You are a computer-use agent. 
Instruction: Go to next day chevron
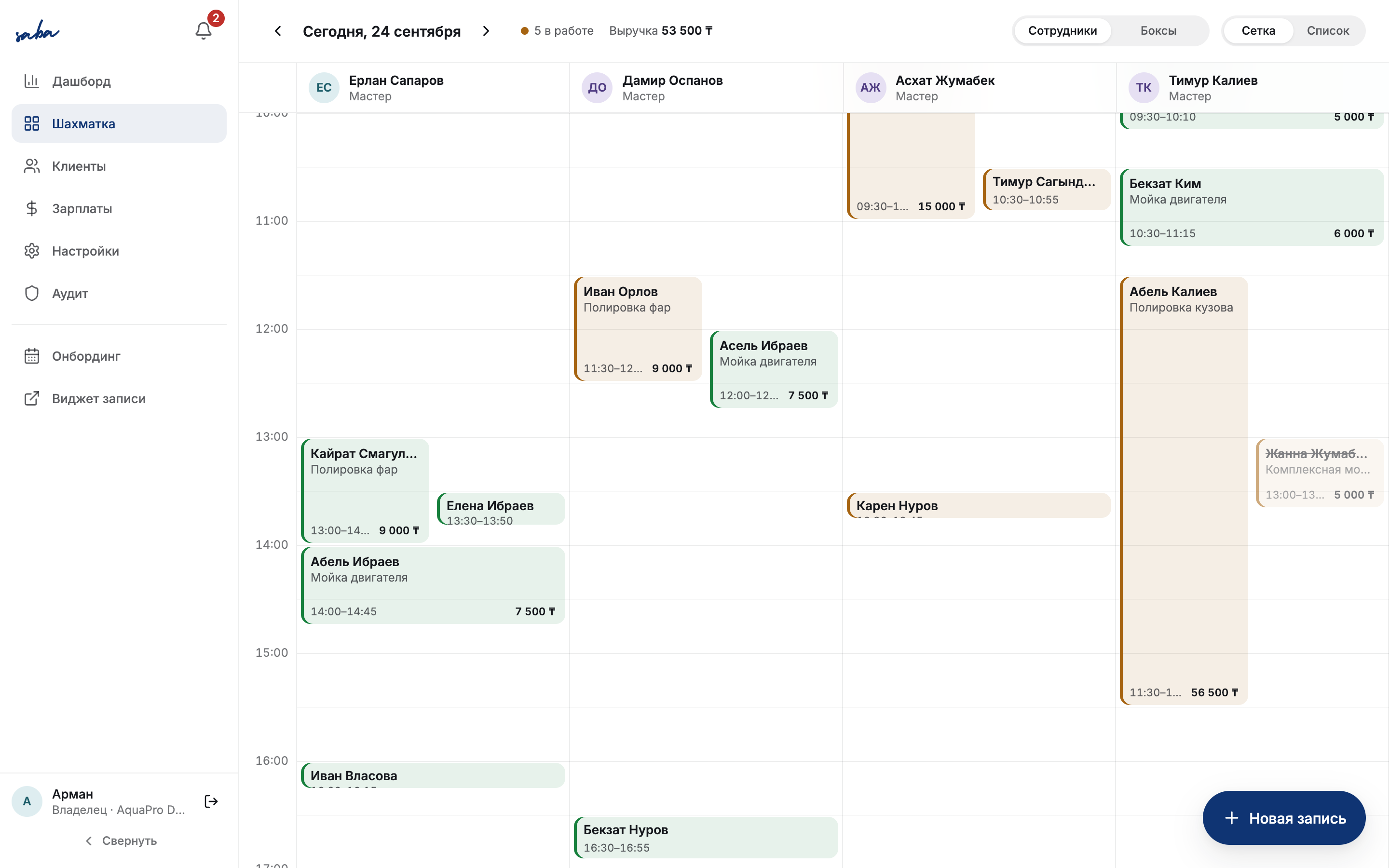(486, 30)
